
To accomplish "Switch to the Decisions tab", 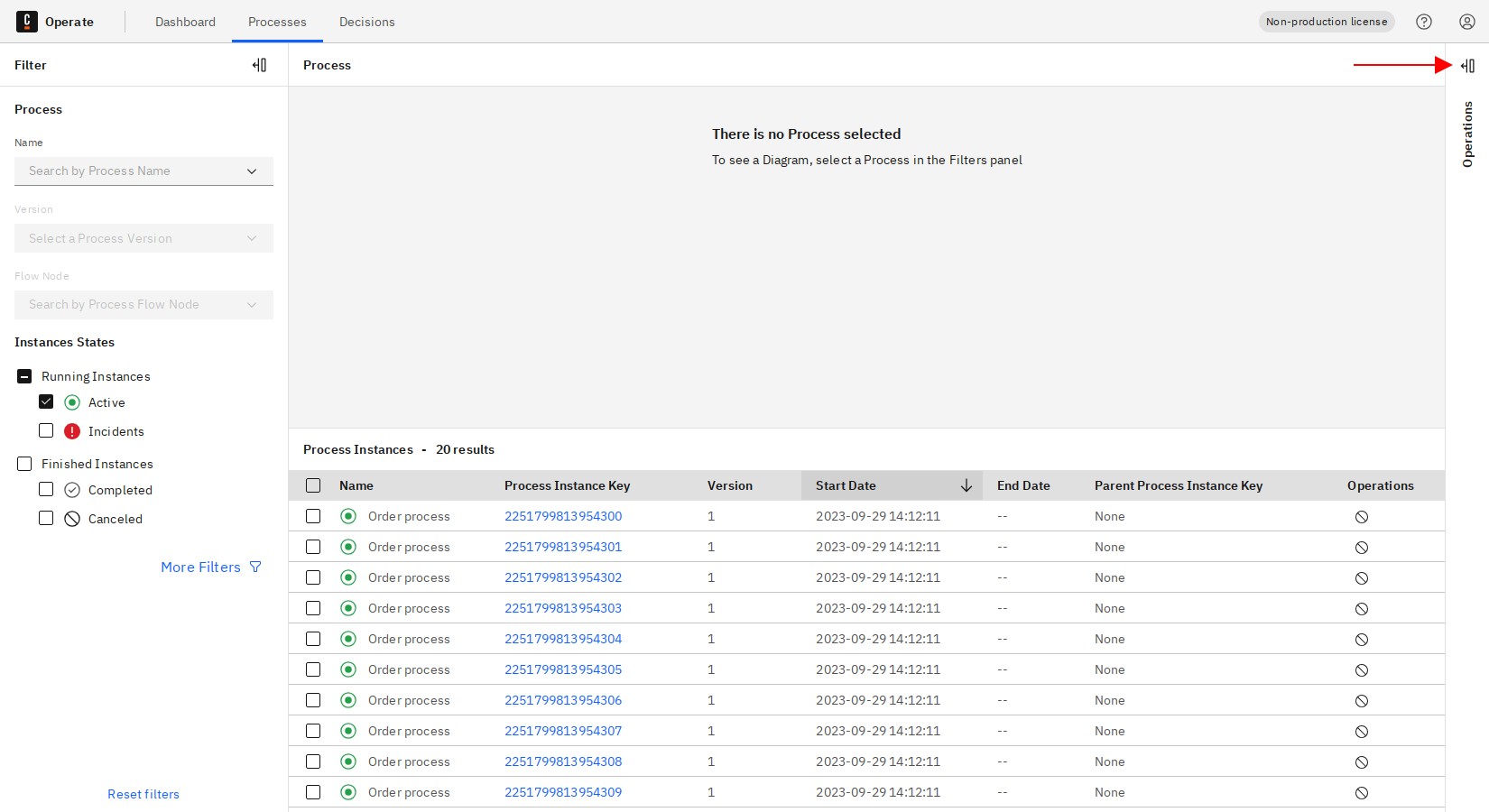I will pyautogui.click(x=366, y=22).
